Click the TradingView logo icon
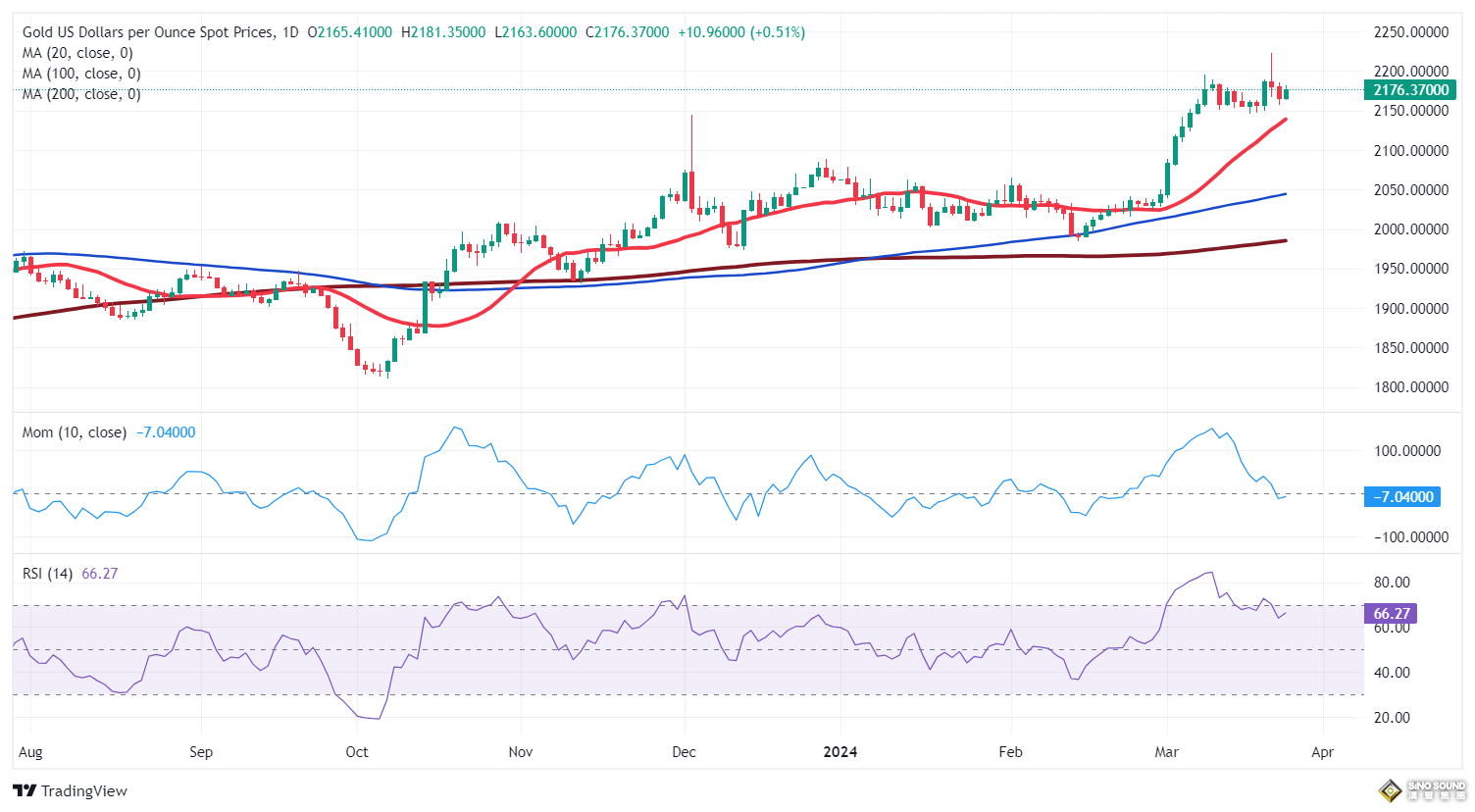This screenshot has width=1475, height=812. tap(25, 790)
